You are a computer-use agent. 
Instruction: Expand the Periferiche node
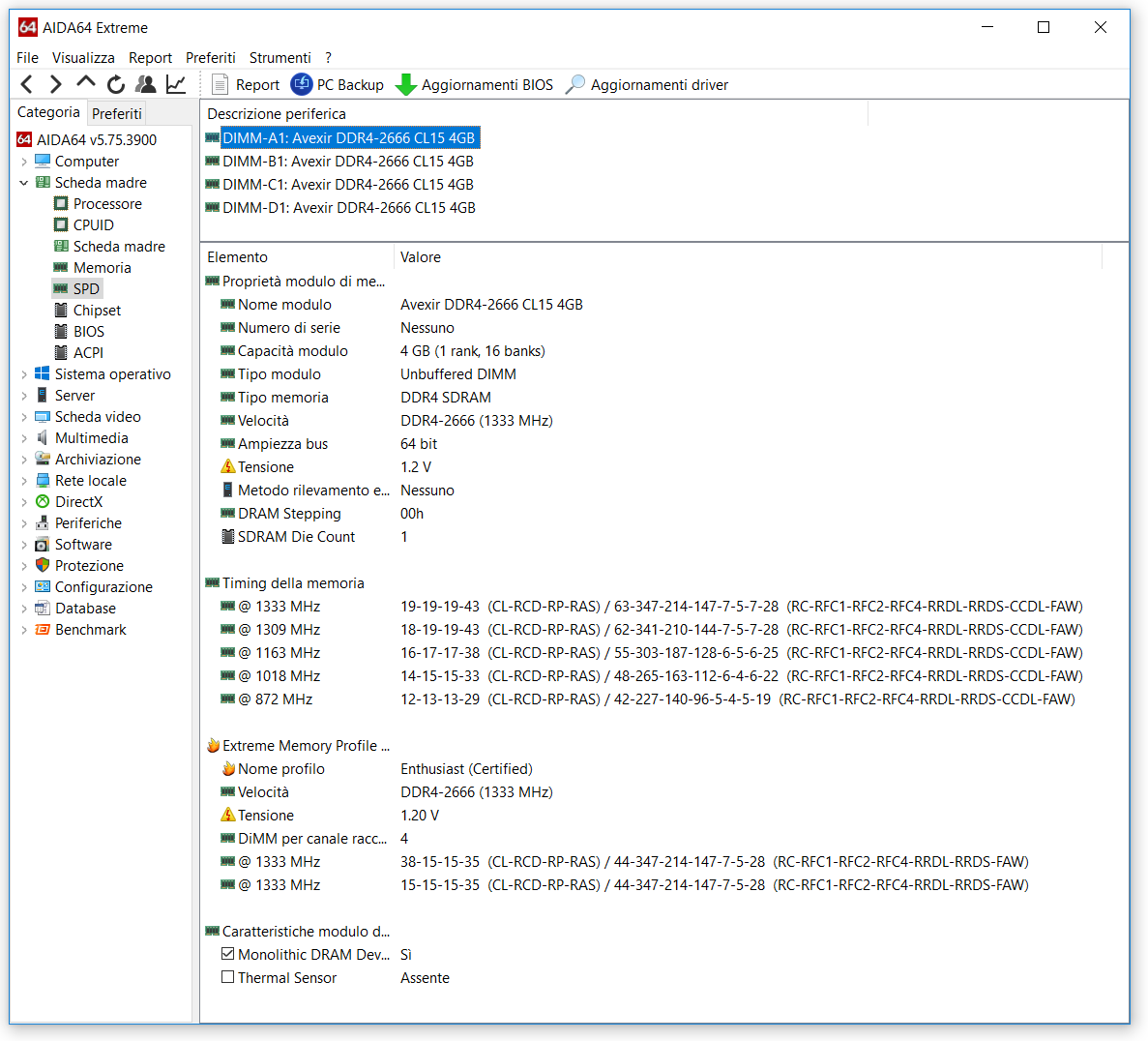[23, 523]
